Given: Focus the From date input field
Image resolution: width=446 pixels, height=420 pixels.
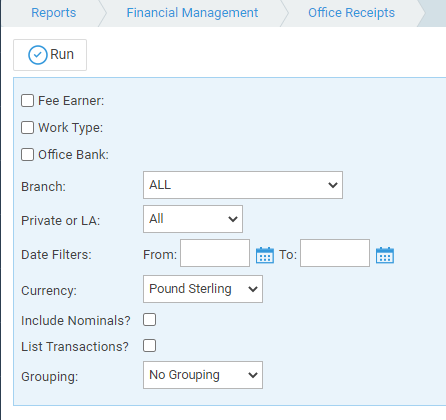Looking at the screenshot, I should tap(215, 253).
